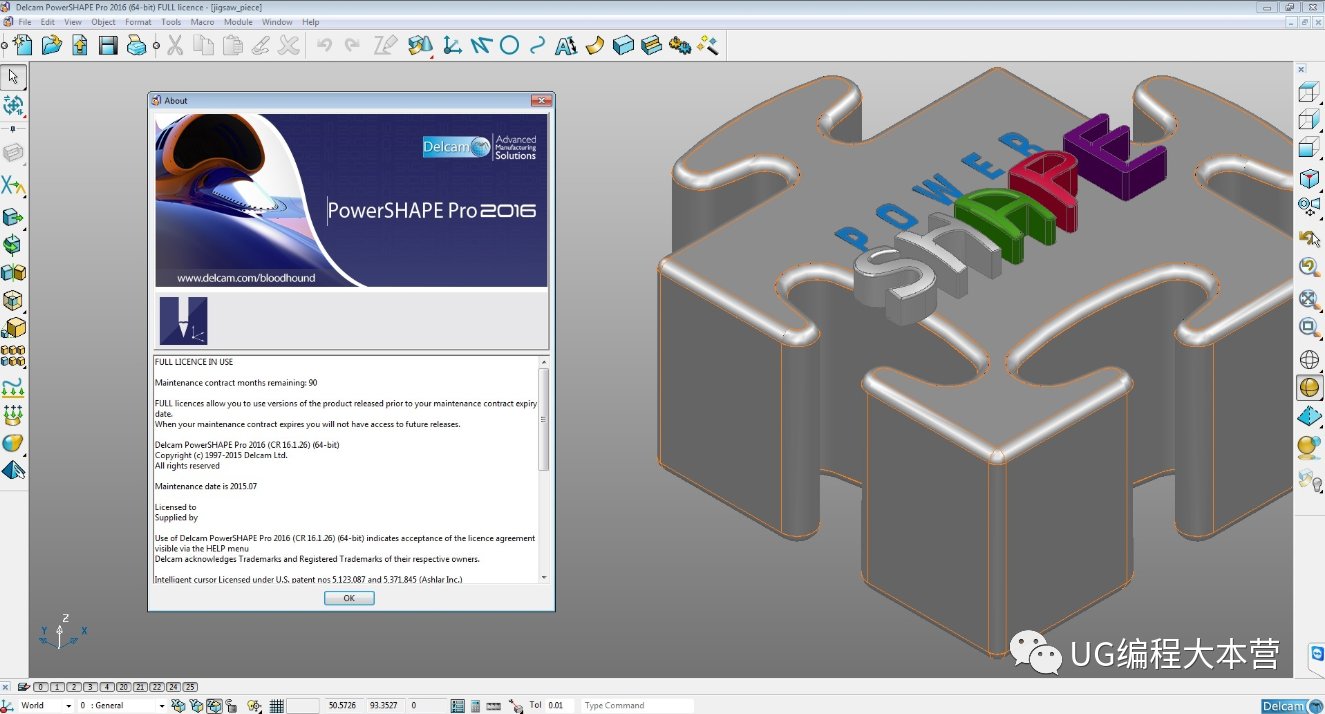
Task: Toggle level 3 button
Action: point(90,687)
